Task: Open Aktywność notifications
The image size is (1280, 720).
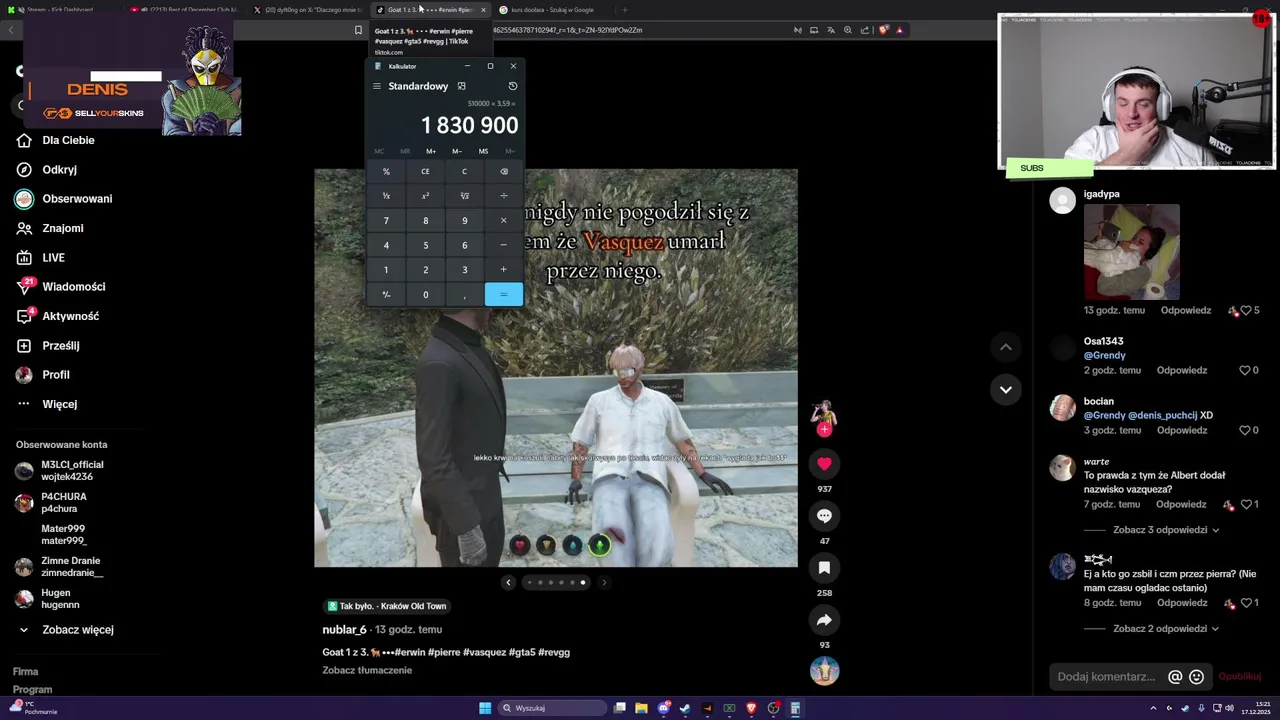Action: coord(70,316)
